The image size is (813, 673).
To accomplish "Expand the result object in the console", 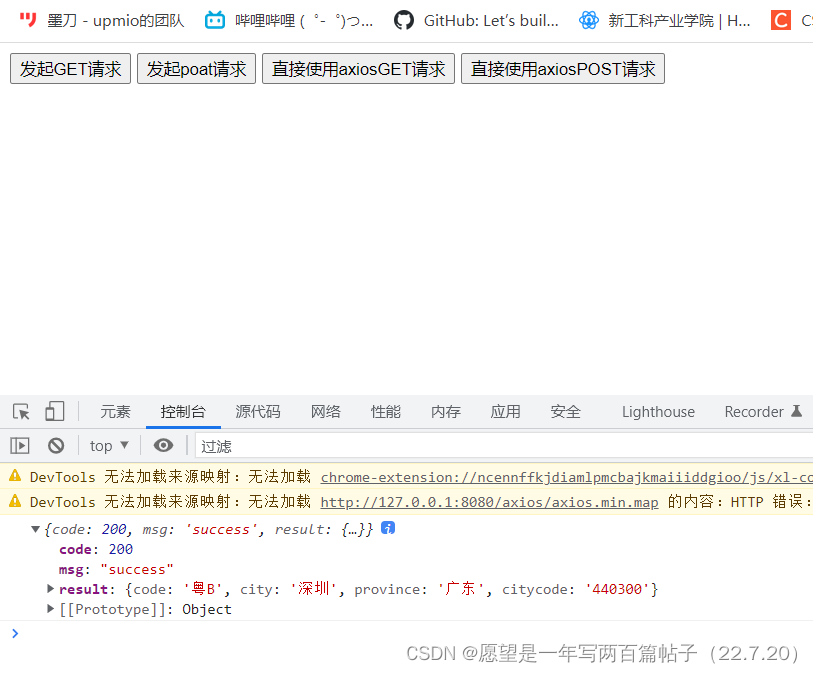I will pyautogui.click(x=50, y=589).
